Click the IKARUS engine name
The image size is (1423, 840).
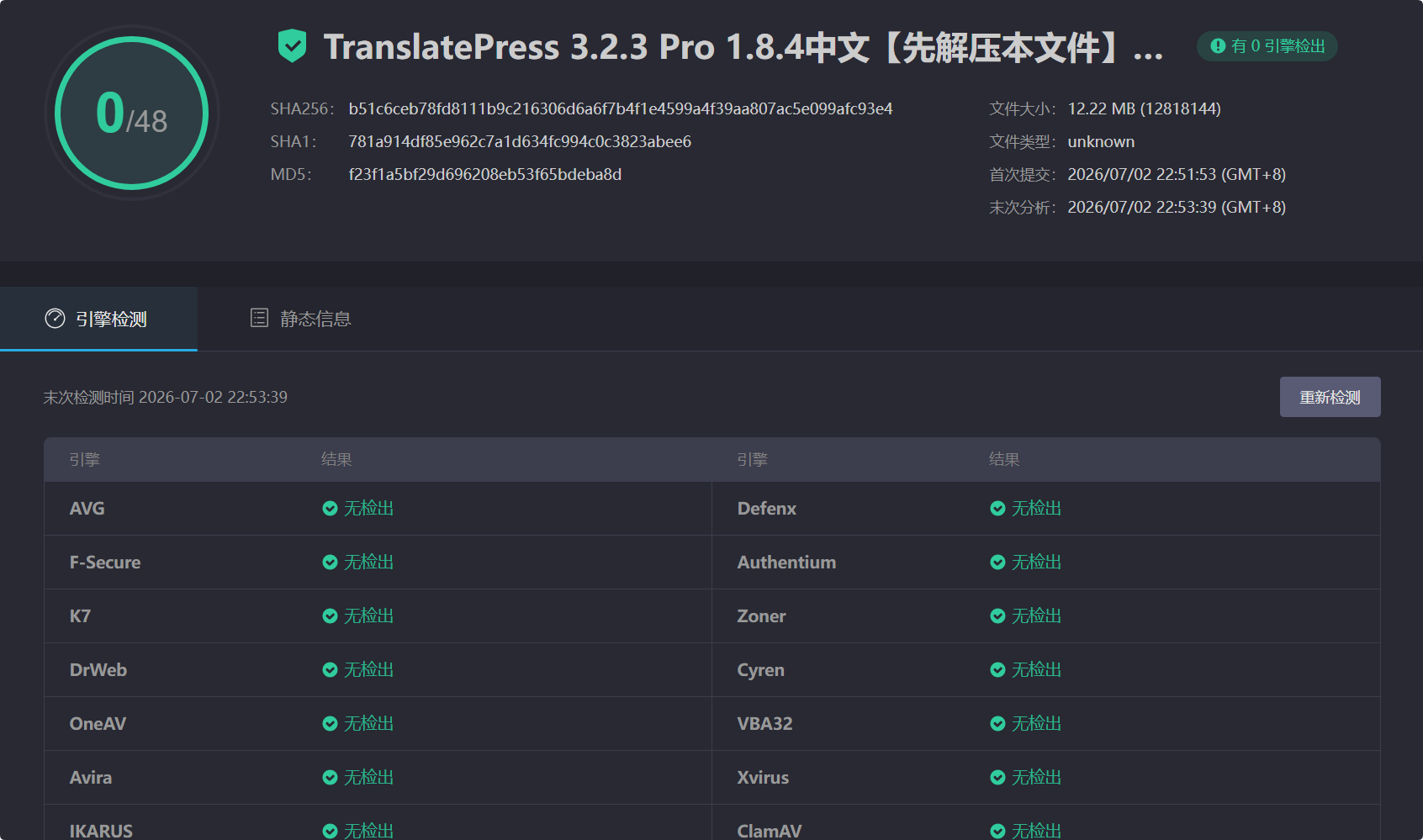(101, 831)
